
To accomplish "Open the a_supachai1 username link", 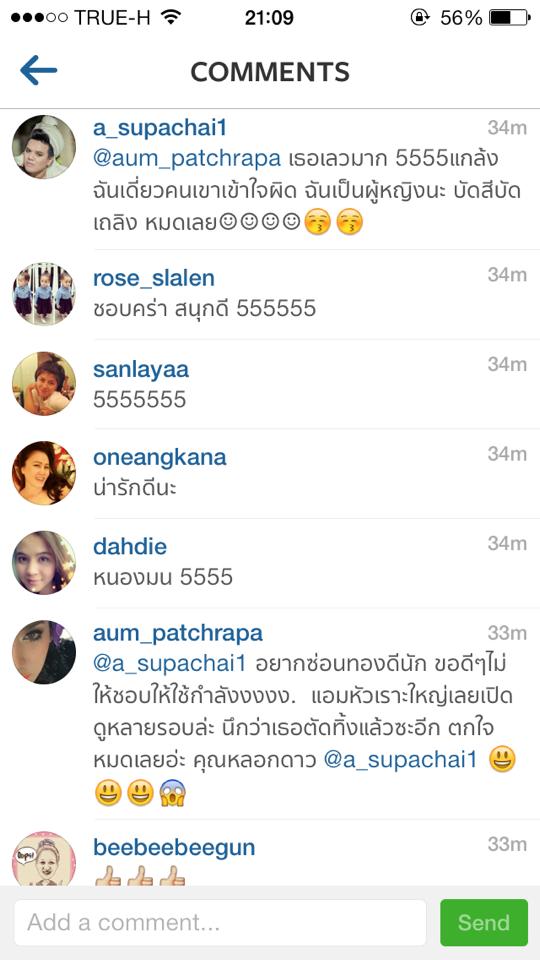I will pyautogui.click(x=160, y=128).
